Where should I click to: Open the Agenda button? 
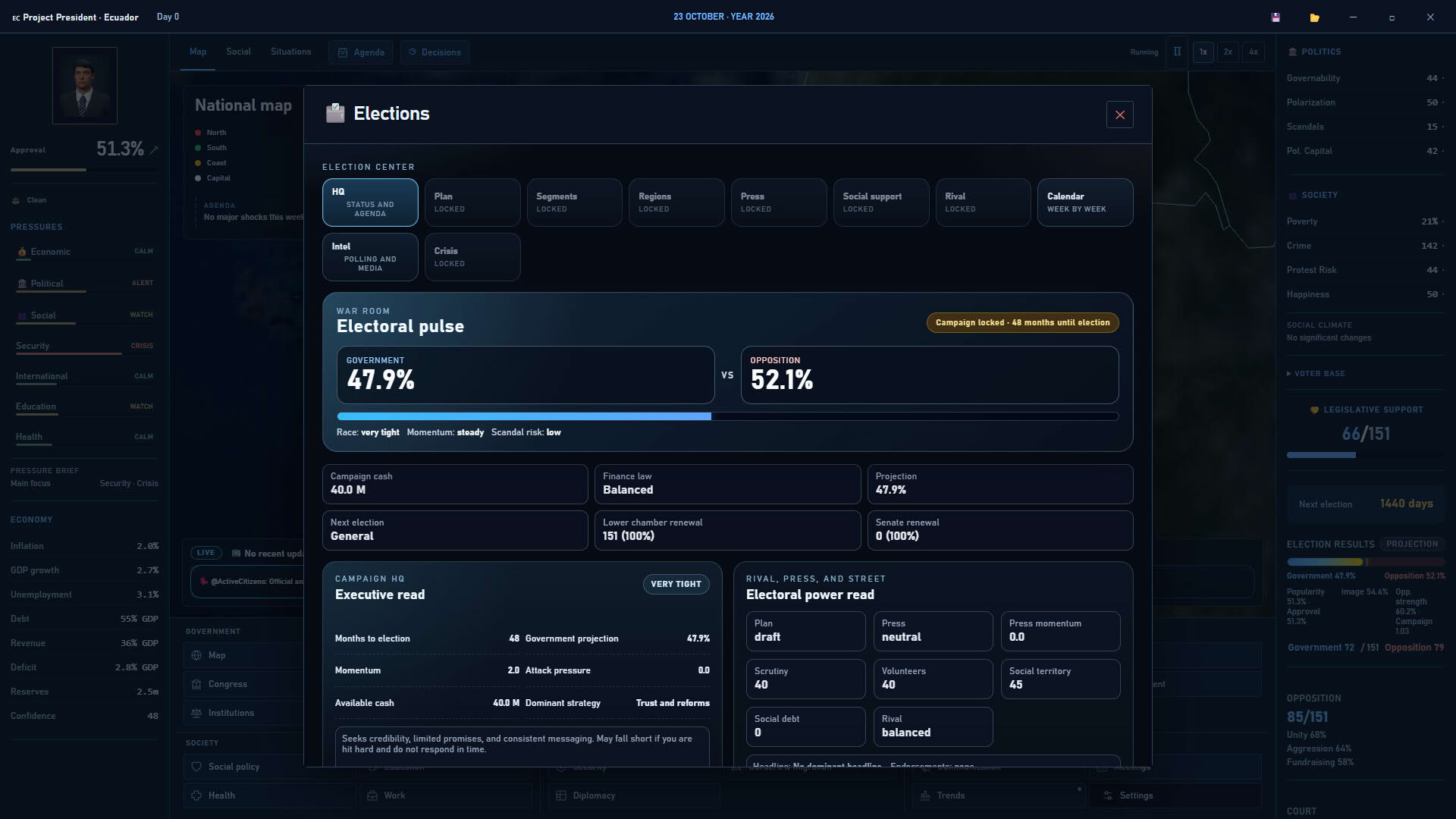(x=360, y=52)
